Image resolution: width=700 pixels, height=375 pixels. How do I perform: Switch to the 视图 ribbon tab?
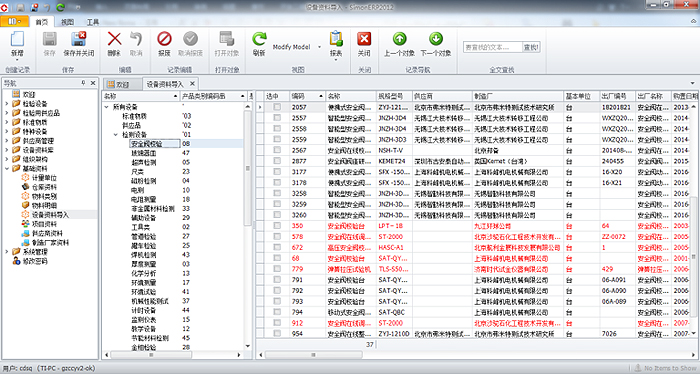pyautogui.click(x=67, y=22)
